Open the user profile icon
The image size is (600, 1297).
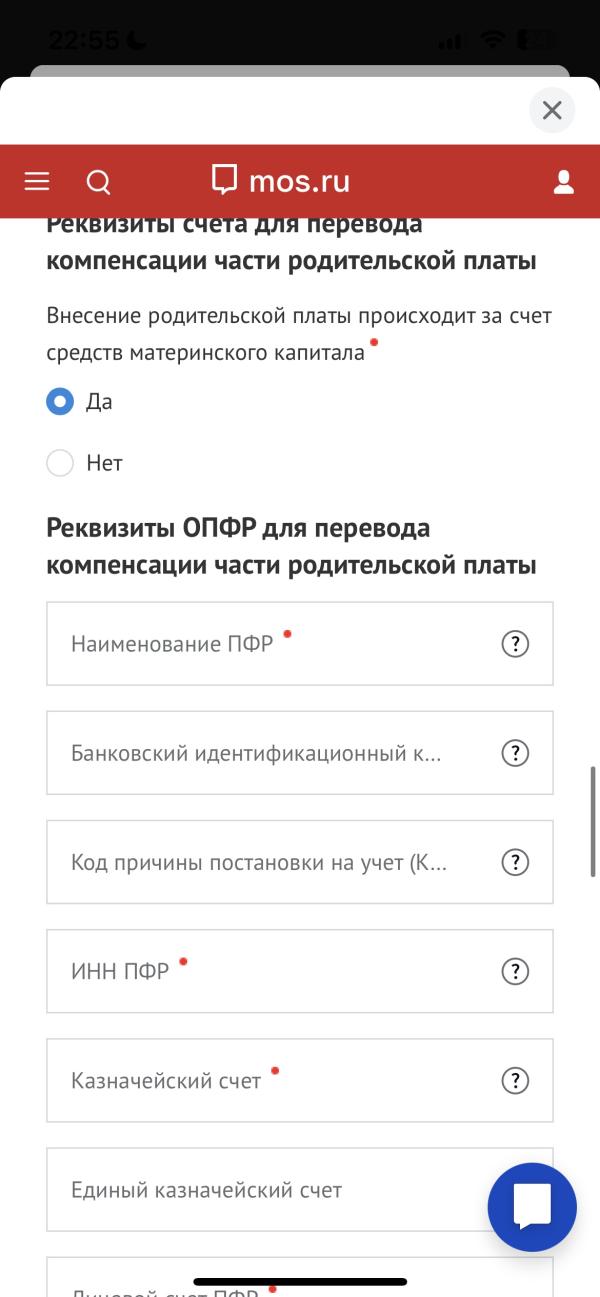(x=564, y=181)
